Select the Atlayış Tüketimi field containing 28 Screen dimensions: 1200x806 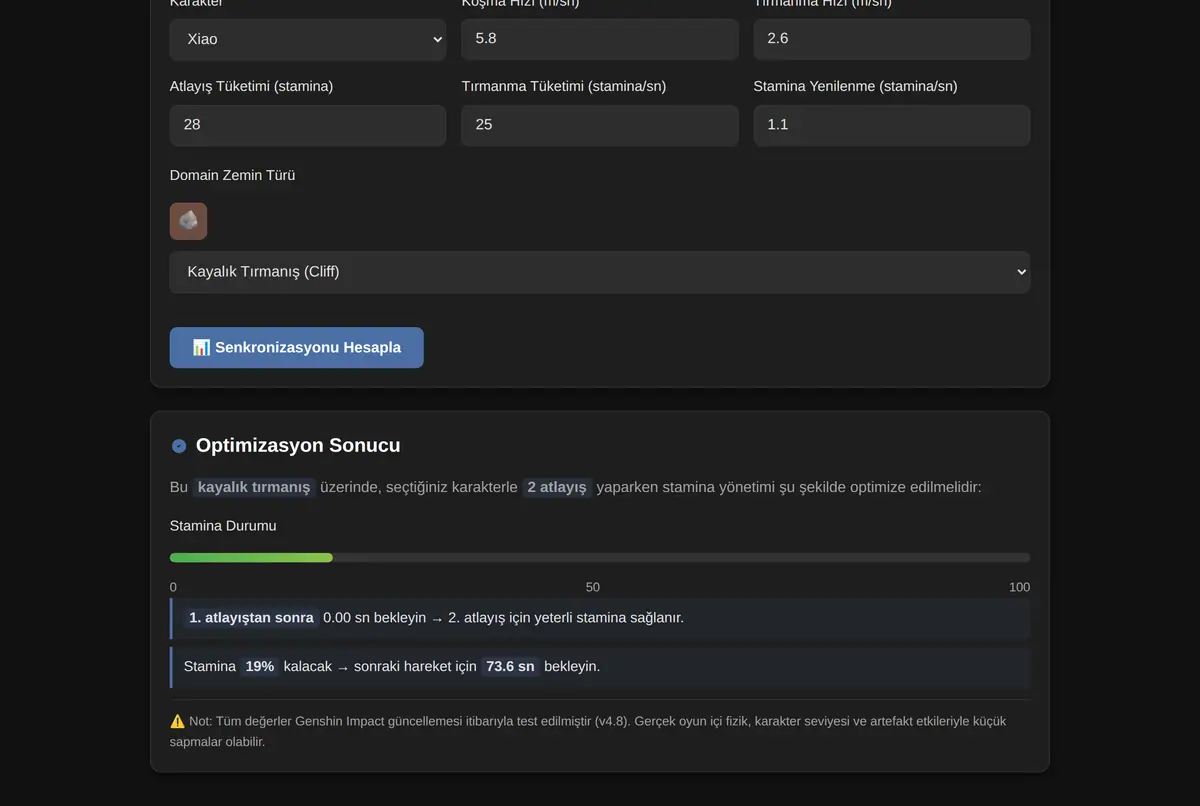coord(308,125)
